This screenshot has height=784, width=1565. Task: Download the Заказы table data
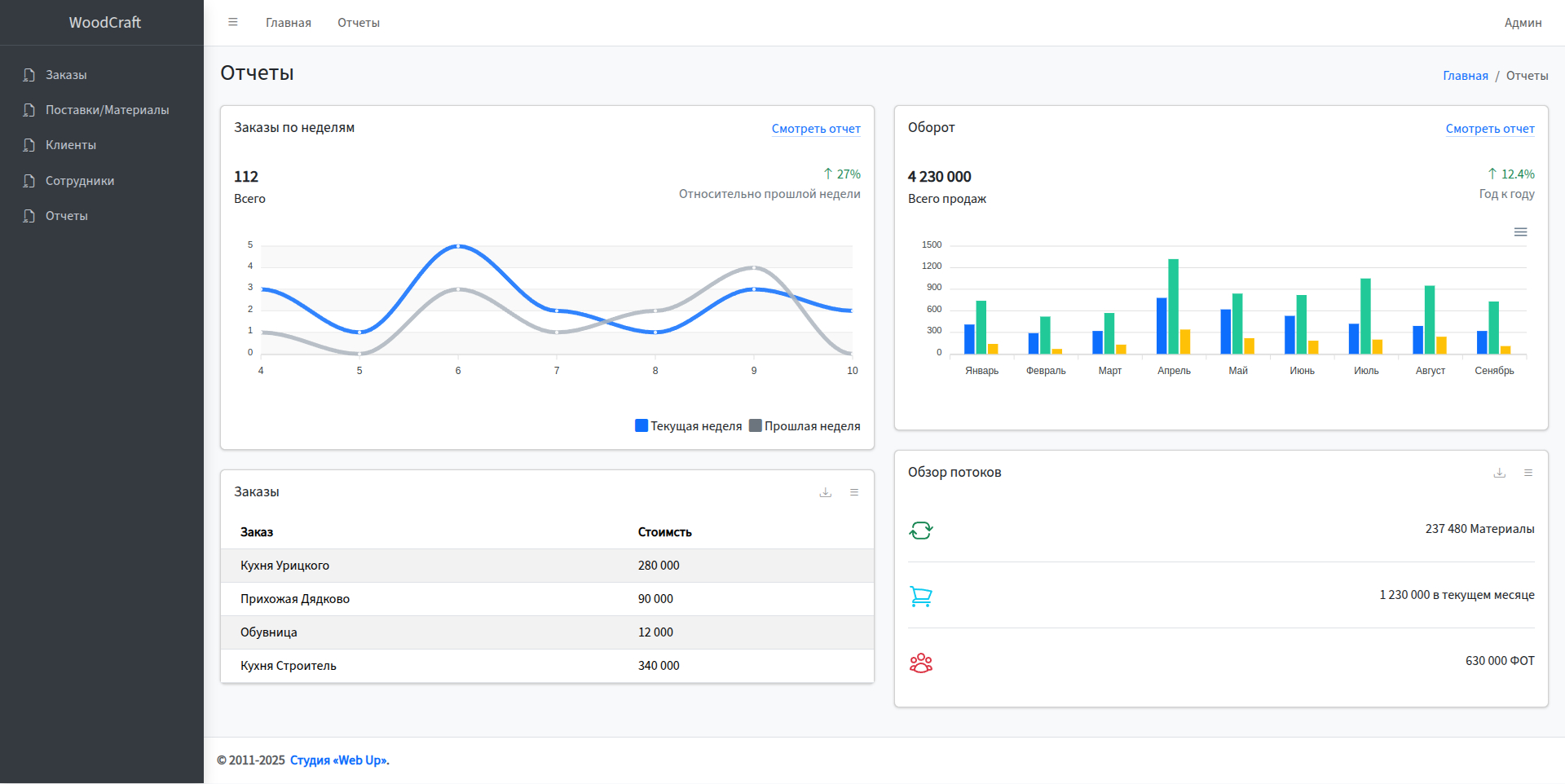[x=825, y=492]
